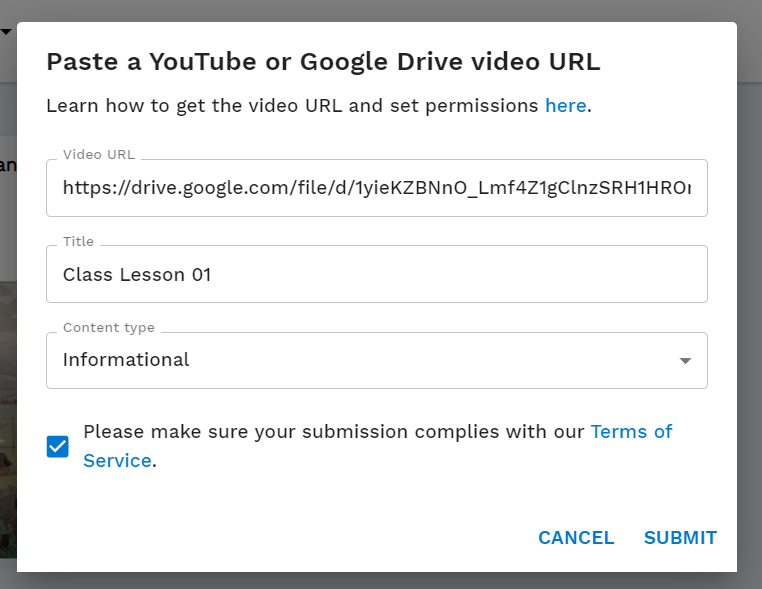The height and width of the screenshot is (589, 762).
Task: Click the 'Learn how to get the video URL' text
Action: [x=292, y=106]
